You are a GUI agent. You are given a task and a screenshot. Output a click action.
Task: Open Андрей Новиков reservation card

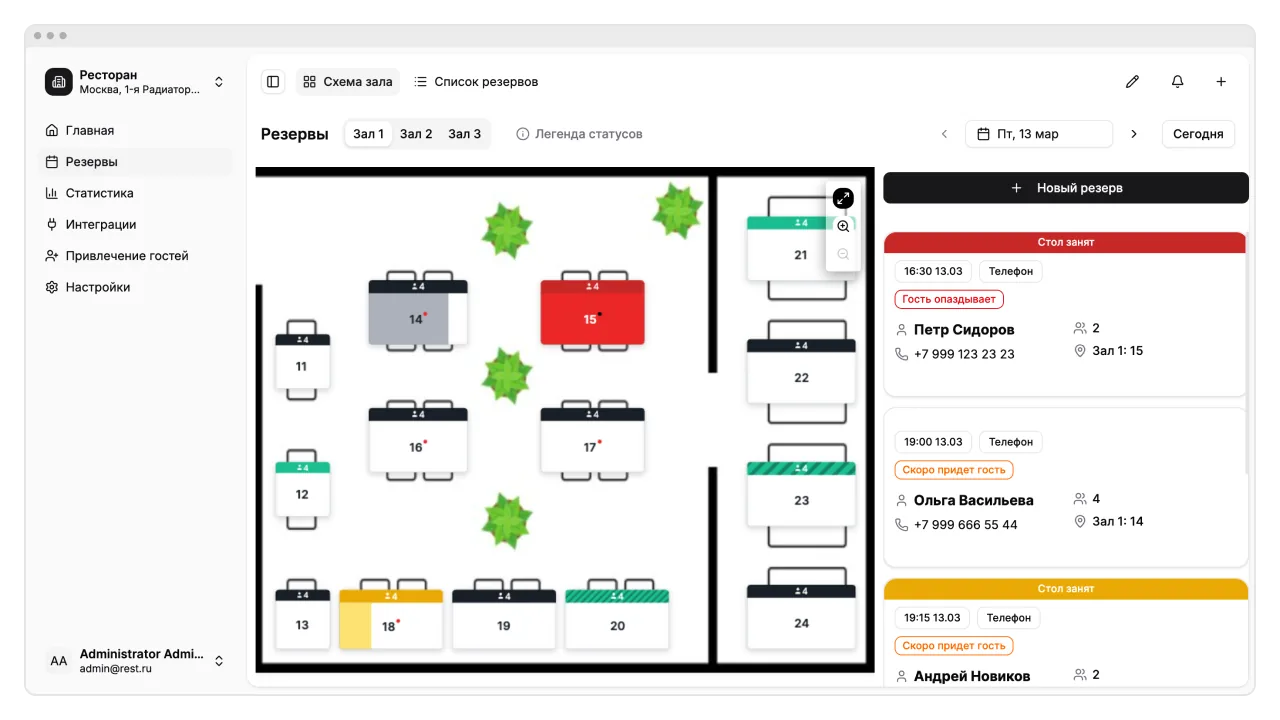(x=1066, y=634)
